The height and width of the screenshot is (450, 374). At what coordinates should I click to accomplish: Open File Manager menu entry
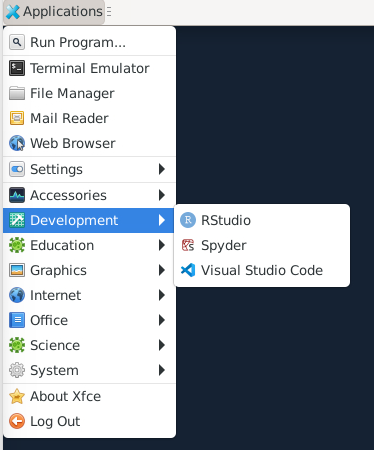tap(89, 93)
